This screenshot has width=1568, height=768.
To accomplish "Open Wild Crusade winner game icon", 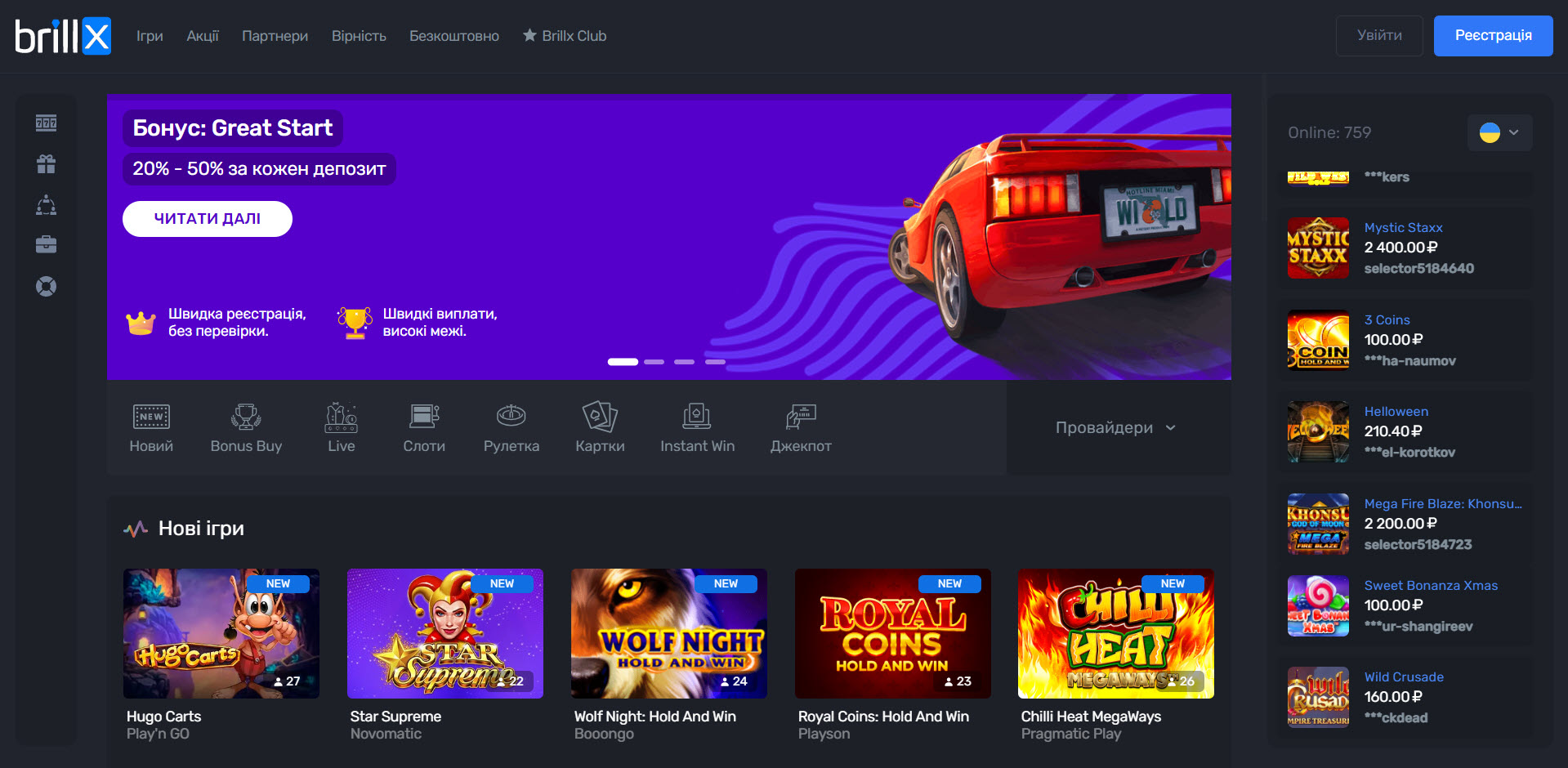I will click(x=1318, y=697).
